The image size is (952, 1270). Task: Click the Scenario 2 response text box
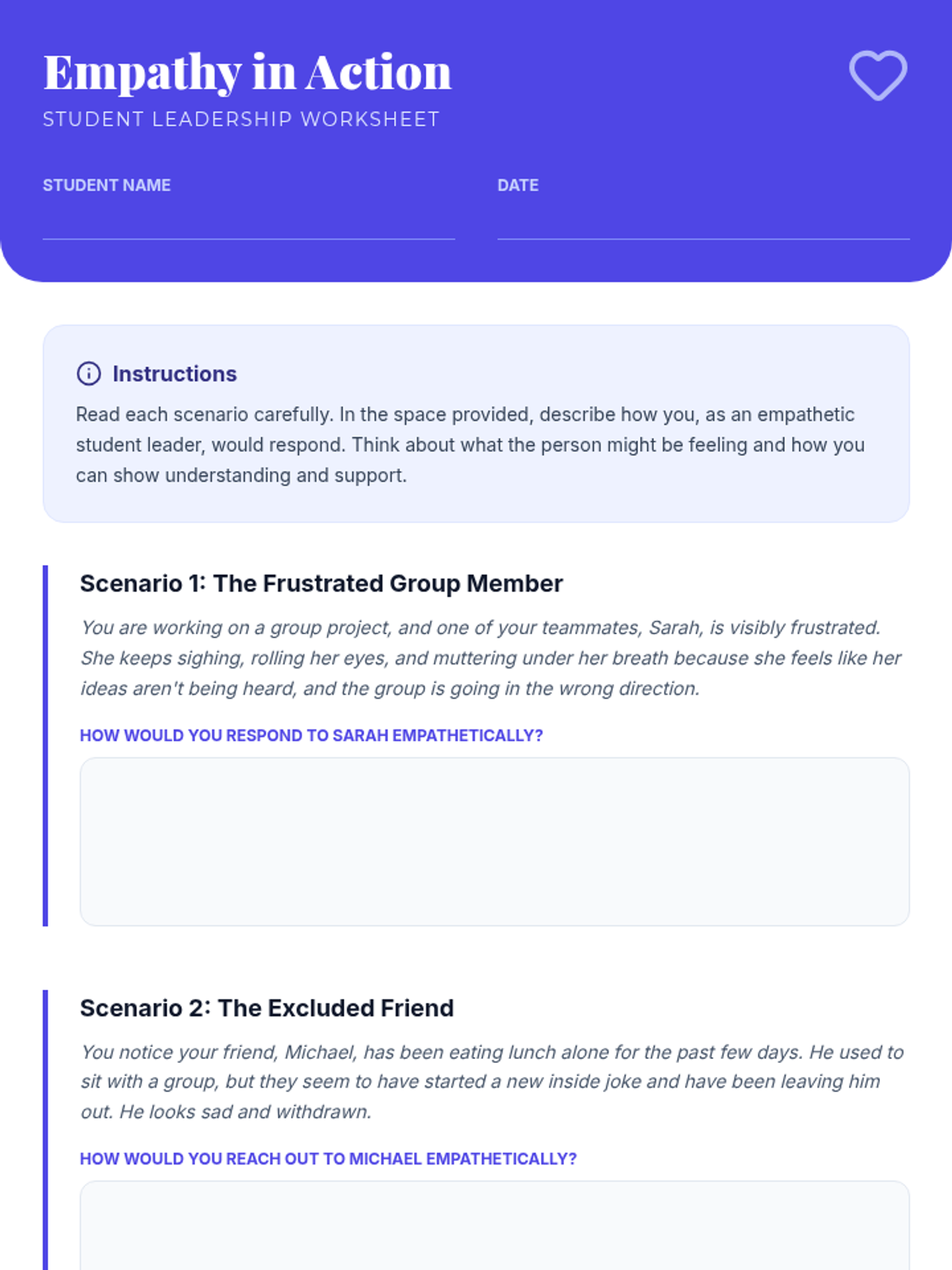click(x=494, y=1226)
